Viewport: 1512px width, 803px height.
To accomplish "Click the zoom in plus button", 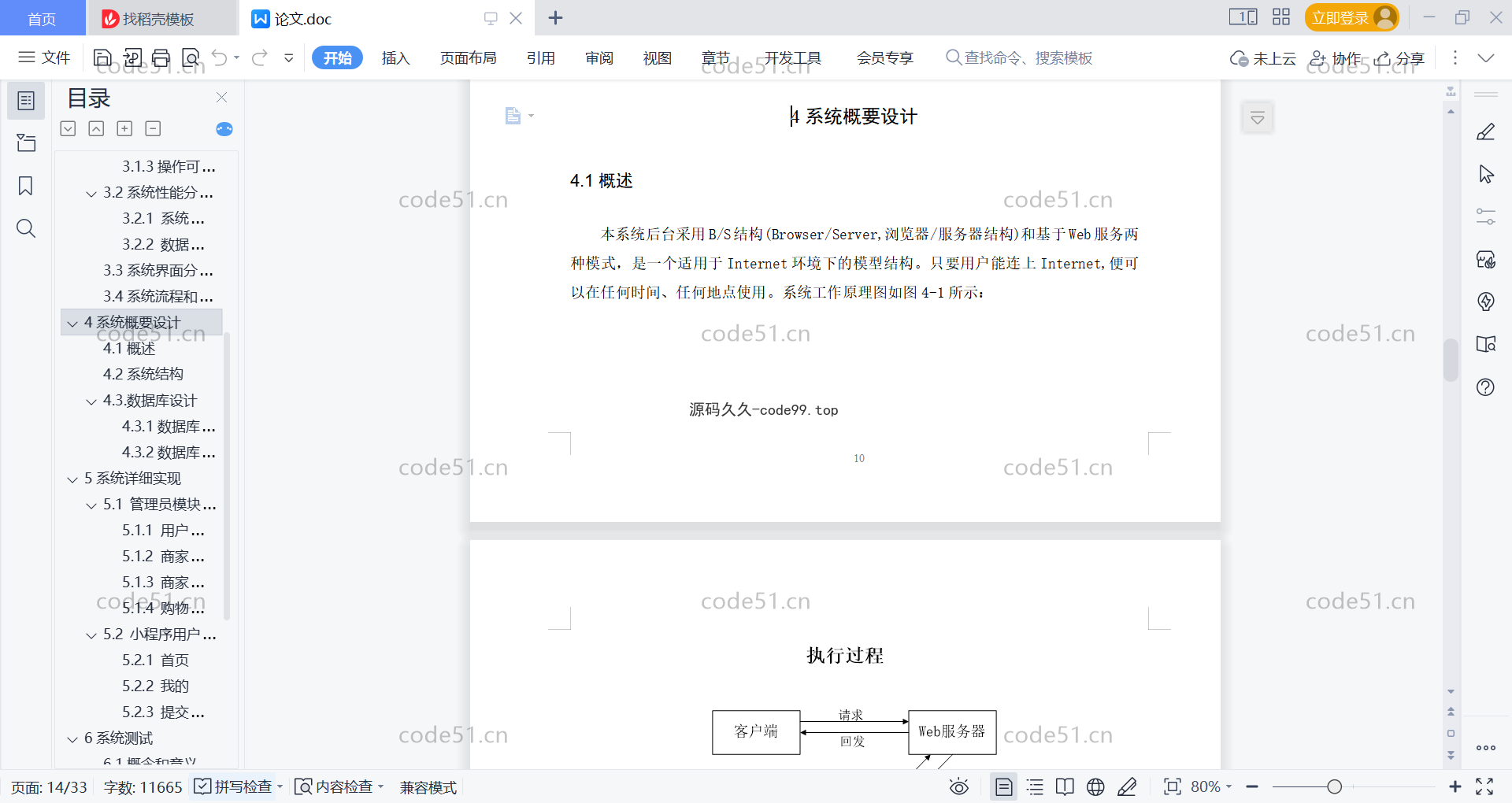I will pyautogui.click(x=1455, y=786).
